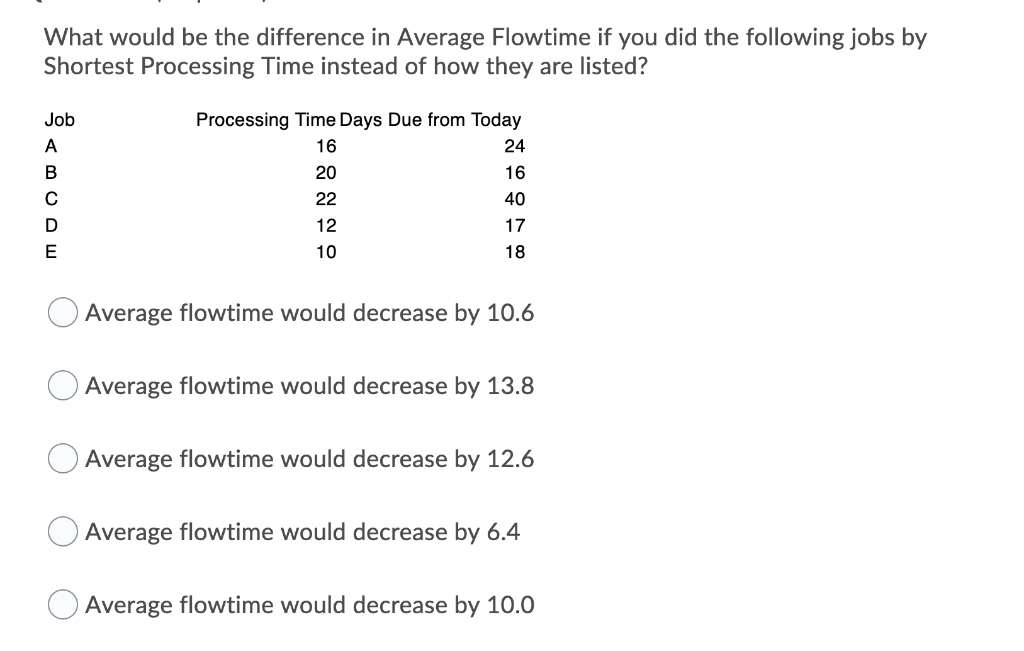
Task: Click Job B's processing time value 20
Action: click(x=327, y=173)
